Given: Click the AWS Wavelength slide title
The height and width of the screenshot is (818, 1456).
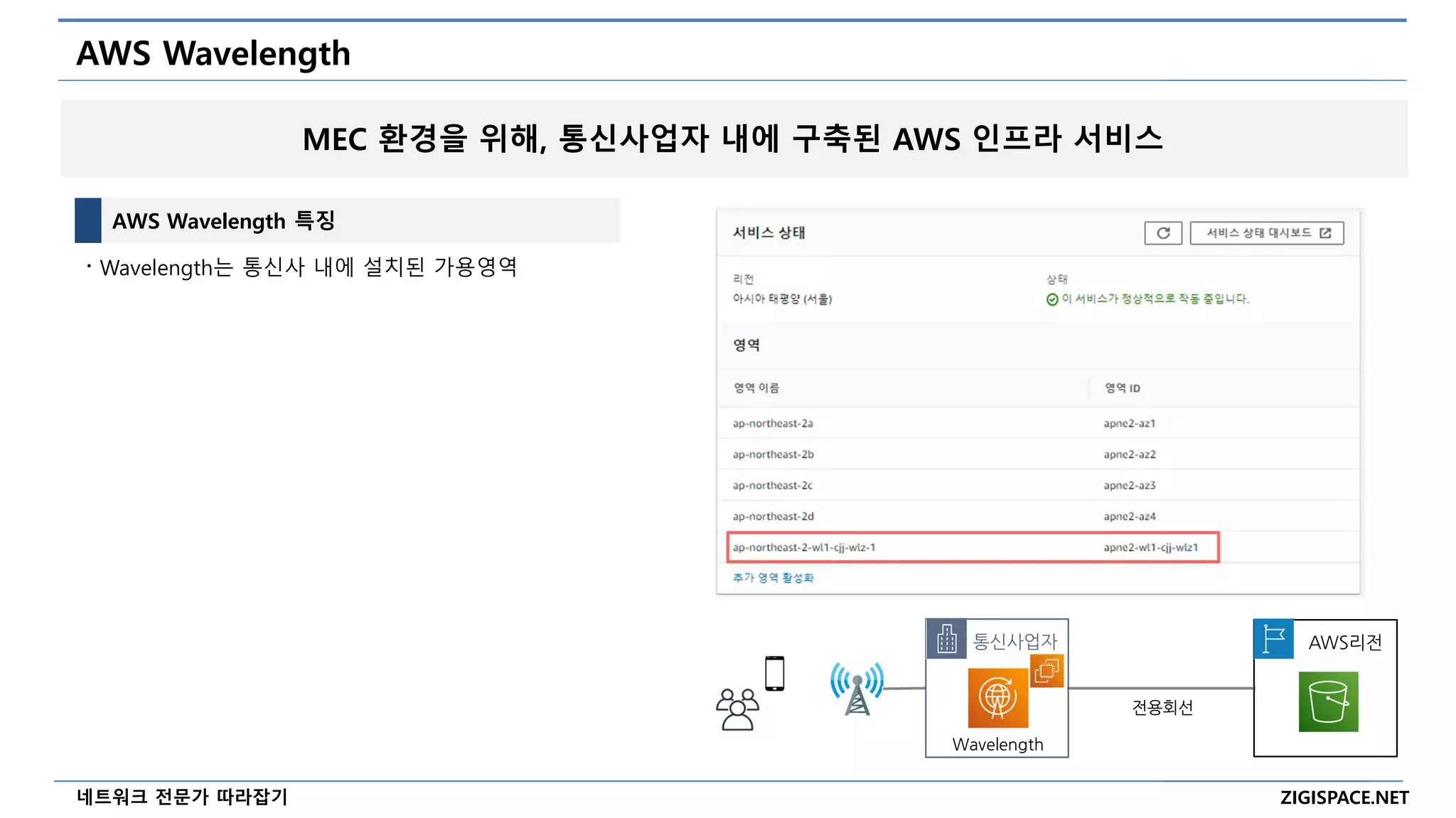Looking at the screenshot, I should point(213,53).
